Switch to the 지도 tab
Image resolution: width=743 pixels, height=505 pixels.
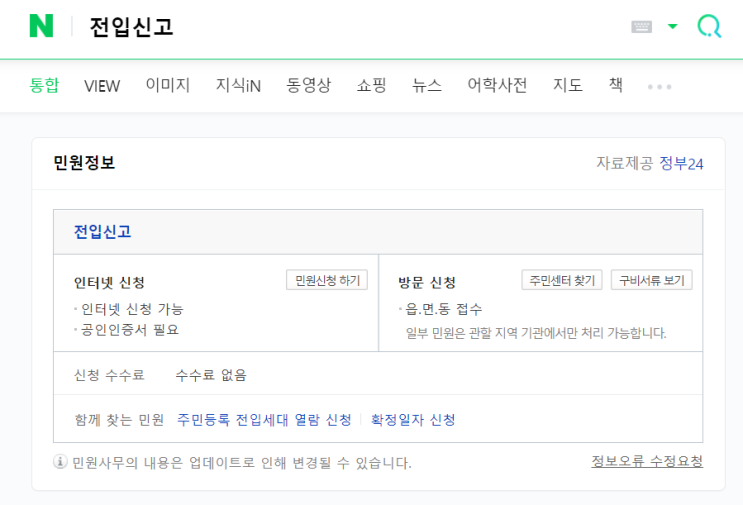[567, 86]
